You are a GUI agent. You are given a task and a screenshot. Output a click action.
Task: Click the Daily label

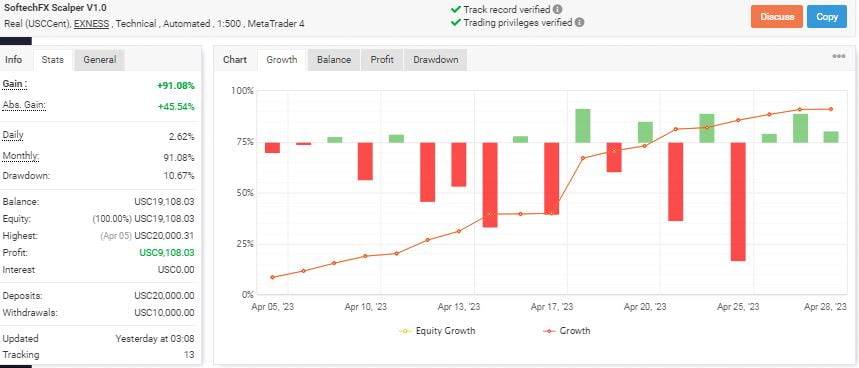(x=13, y=135)
